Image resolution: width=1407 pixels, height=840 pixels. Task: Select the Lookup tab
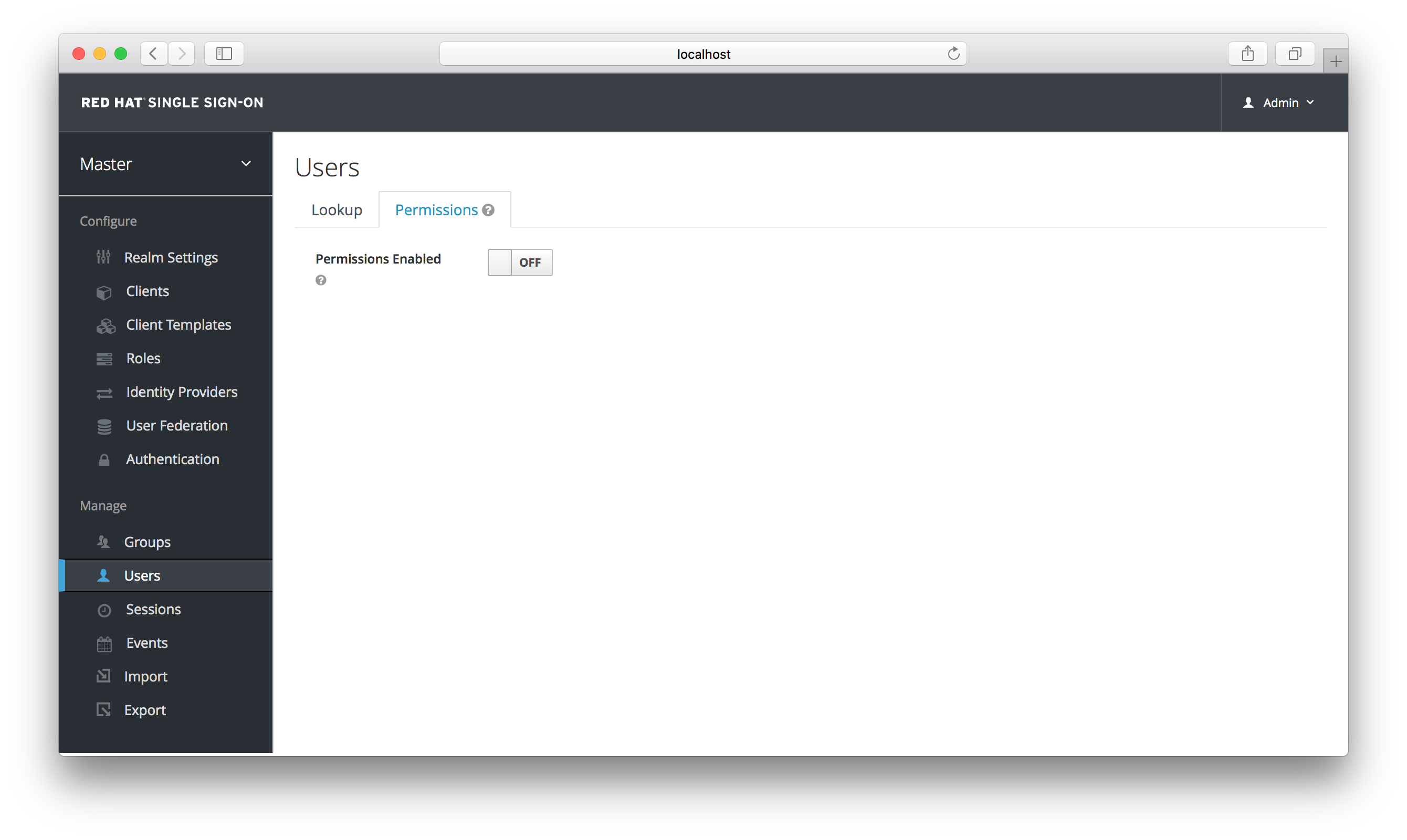pyautogui.click(x=336, y=209)
